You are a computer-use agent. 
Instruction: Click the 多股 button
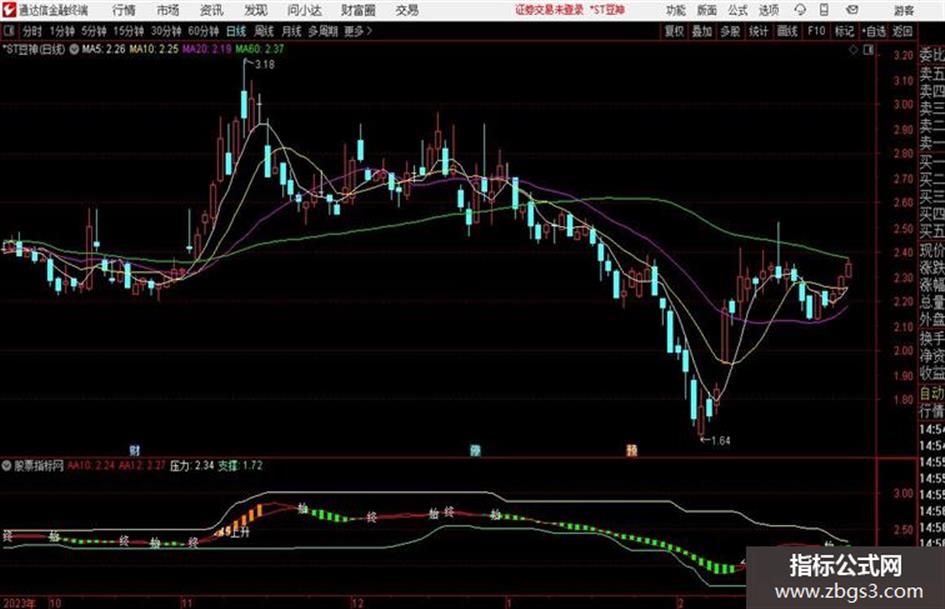(x=730, y=31)
